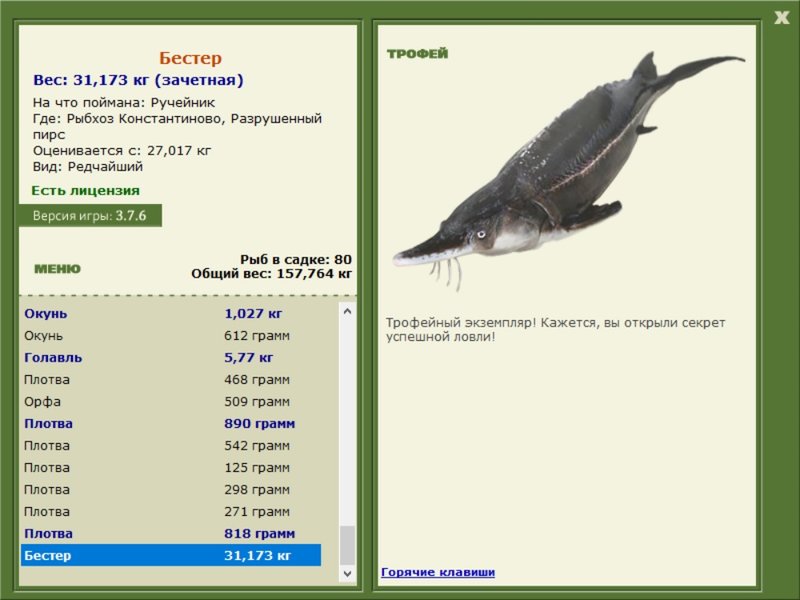Select the Плотва 271 грамм entry
The image size is (800, 600).
coord(171,511)
